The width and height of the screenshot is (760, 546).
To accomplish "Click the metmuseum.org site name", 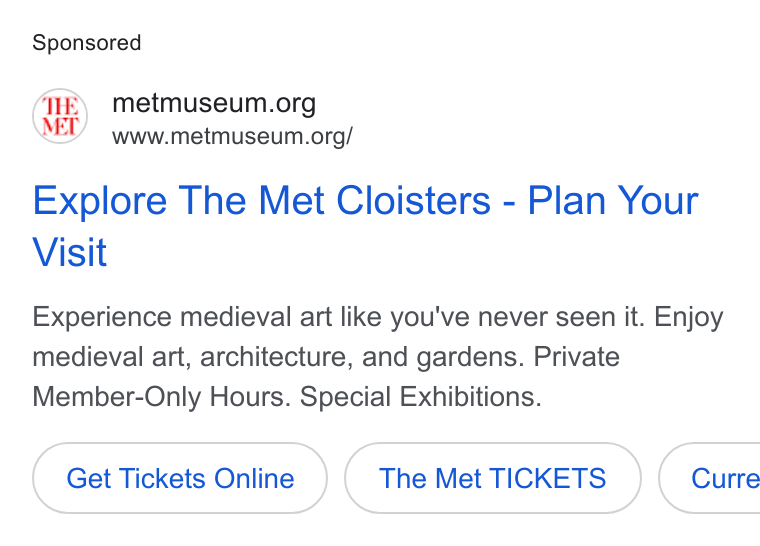I will [x=214, y=103].
